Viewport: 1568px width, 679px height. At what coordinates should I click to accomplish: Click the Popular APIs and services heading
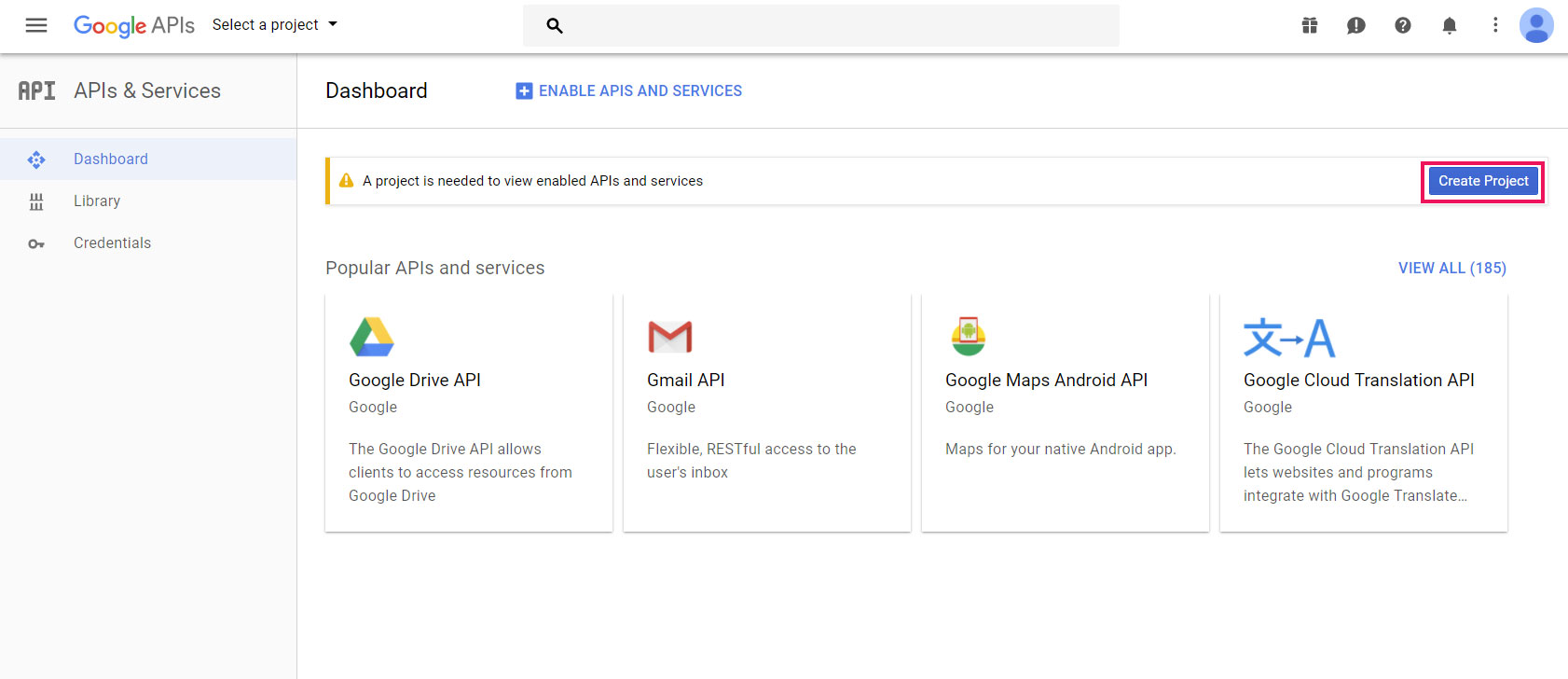[x=435, y=268]
